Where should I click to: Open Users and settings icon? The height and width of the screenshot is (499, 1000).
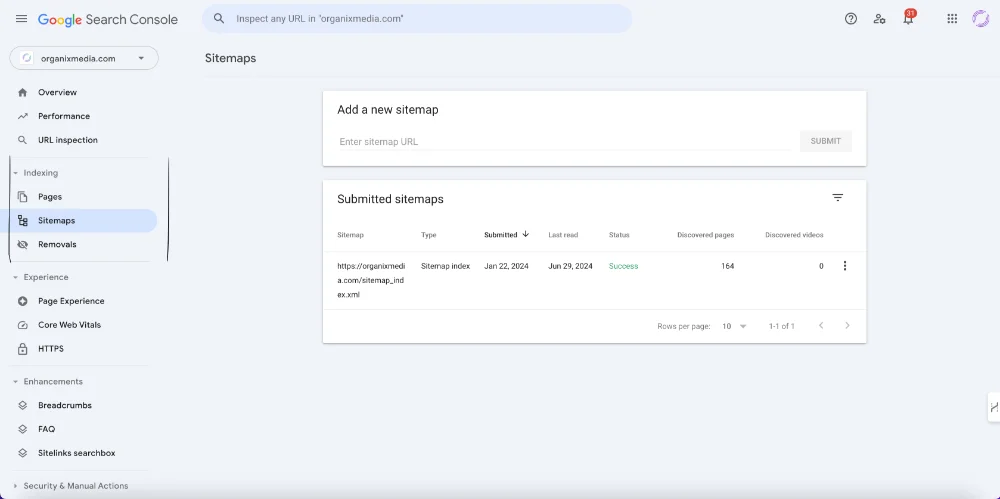(x=879, y=19)
